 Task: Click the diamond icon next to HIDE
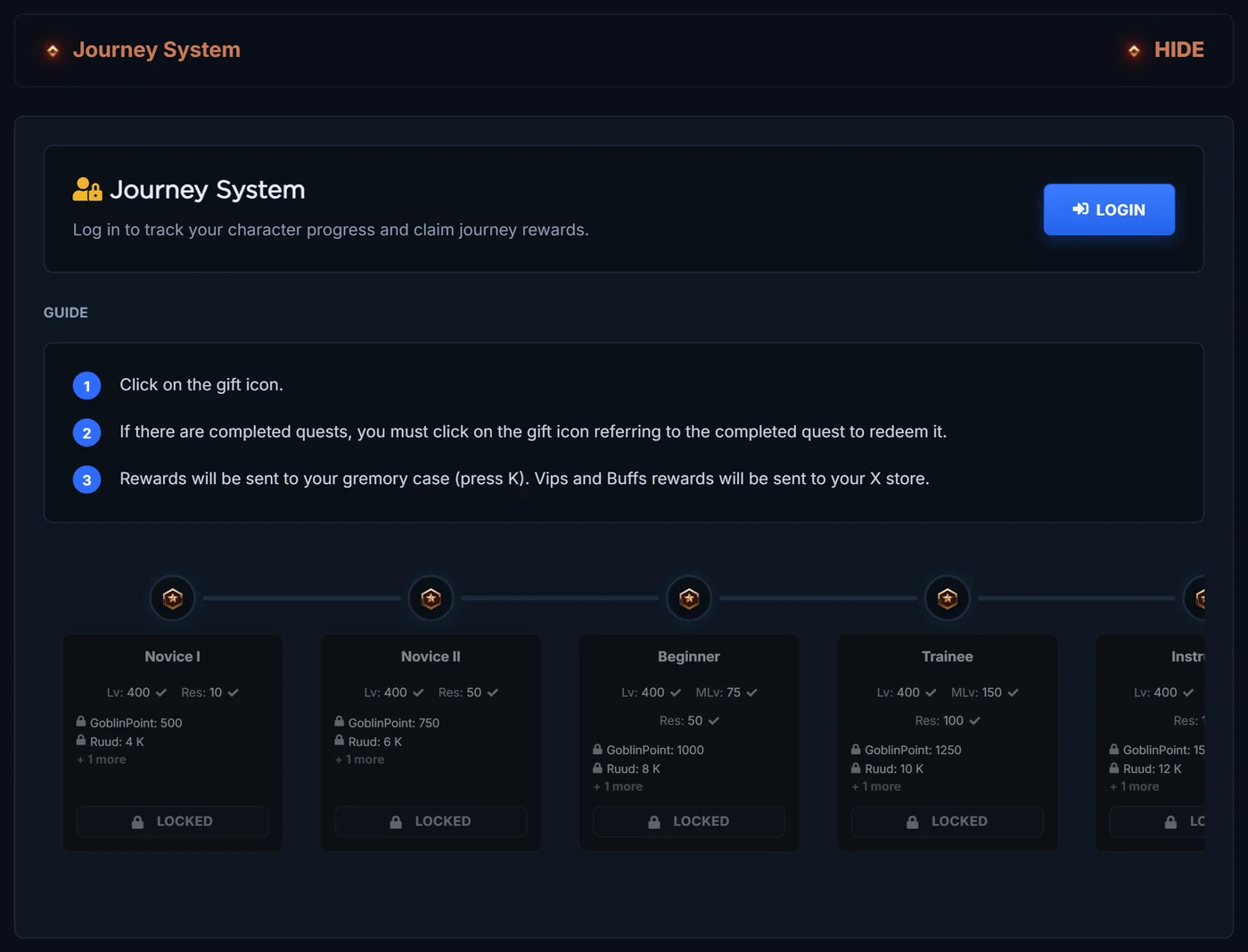pyautogui.click(x=1134, y=51)
